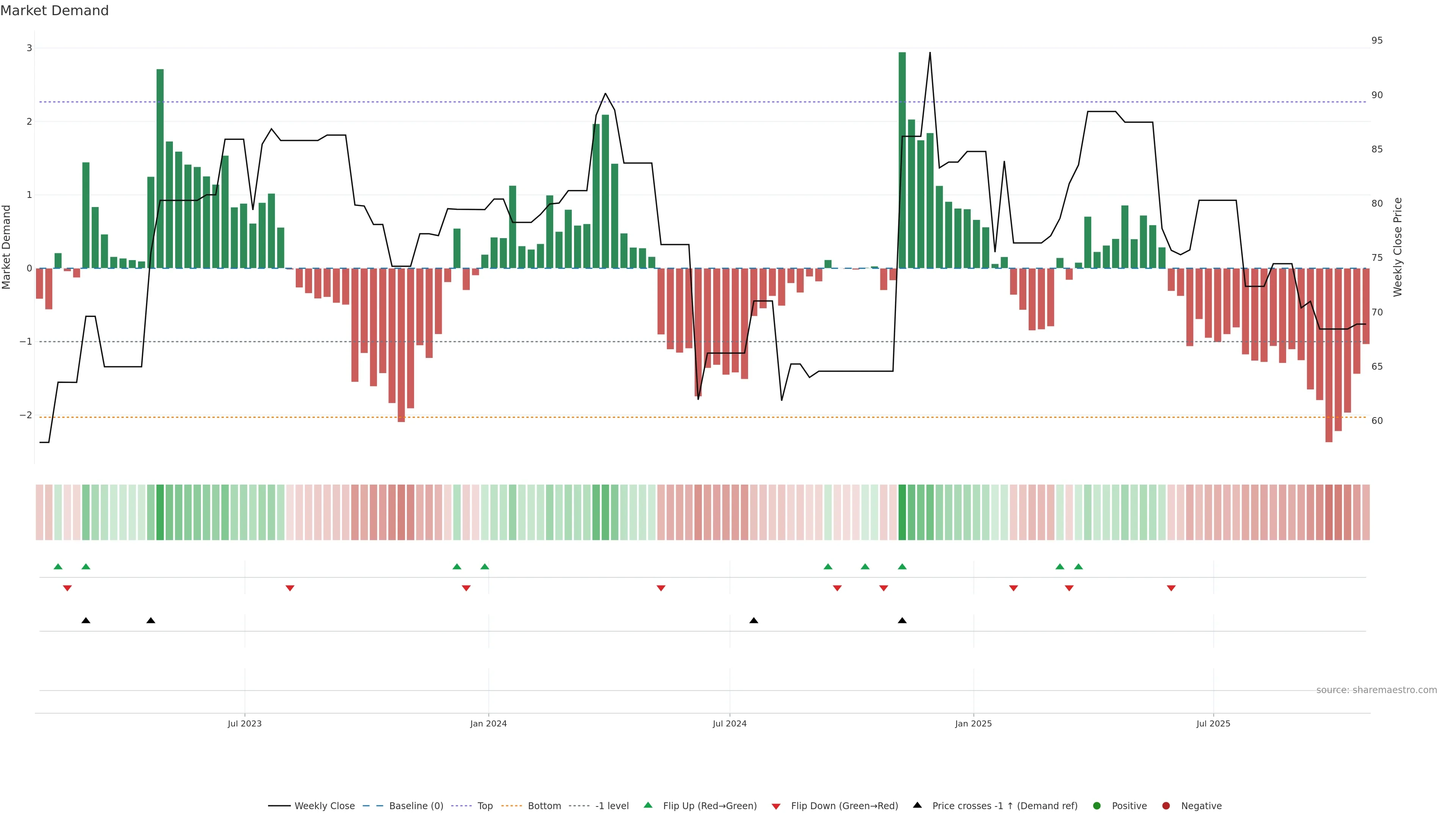Screen dimensions: 1456x819
Task: Click the first black price-cross marker
Action: coord(86,621)
